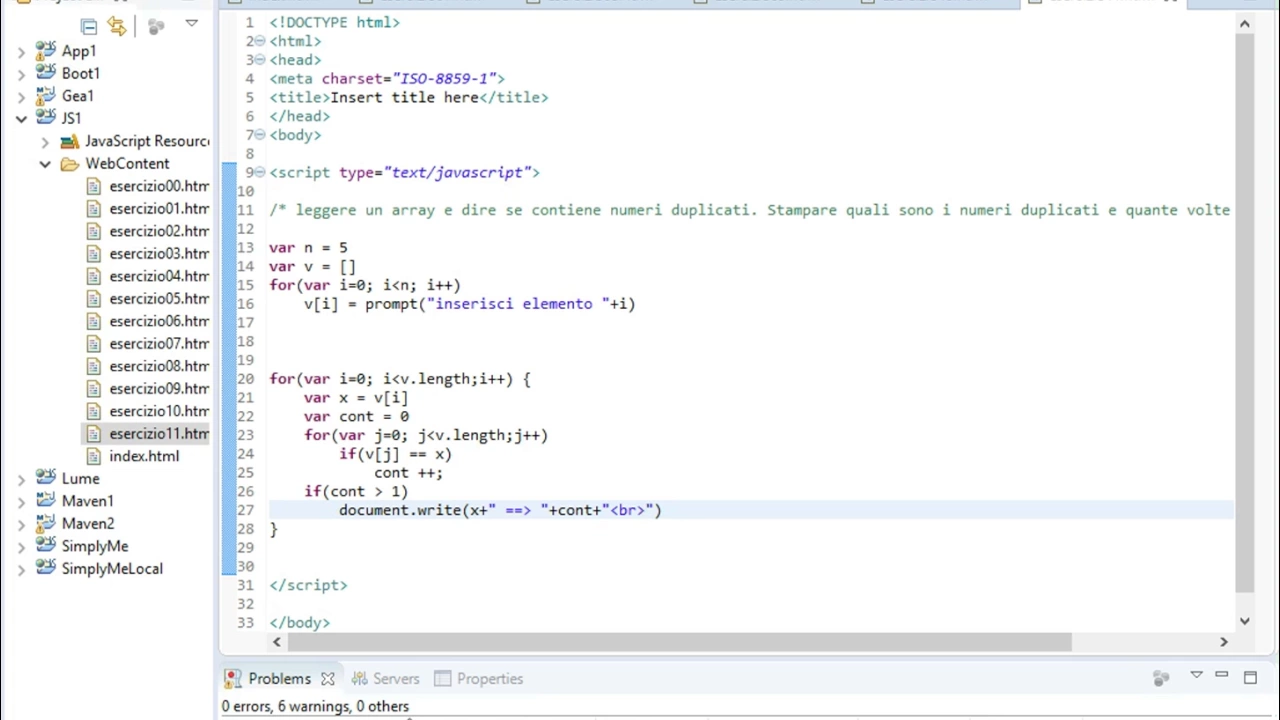Close the Problems view tab
Viewport: 1280px width, 720px height.
pos(327,678)
